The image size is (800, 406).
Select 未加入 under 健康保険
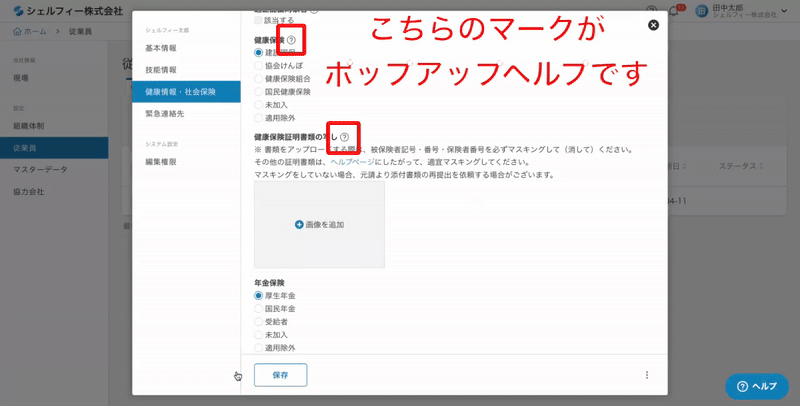(x=258, y=105)
